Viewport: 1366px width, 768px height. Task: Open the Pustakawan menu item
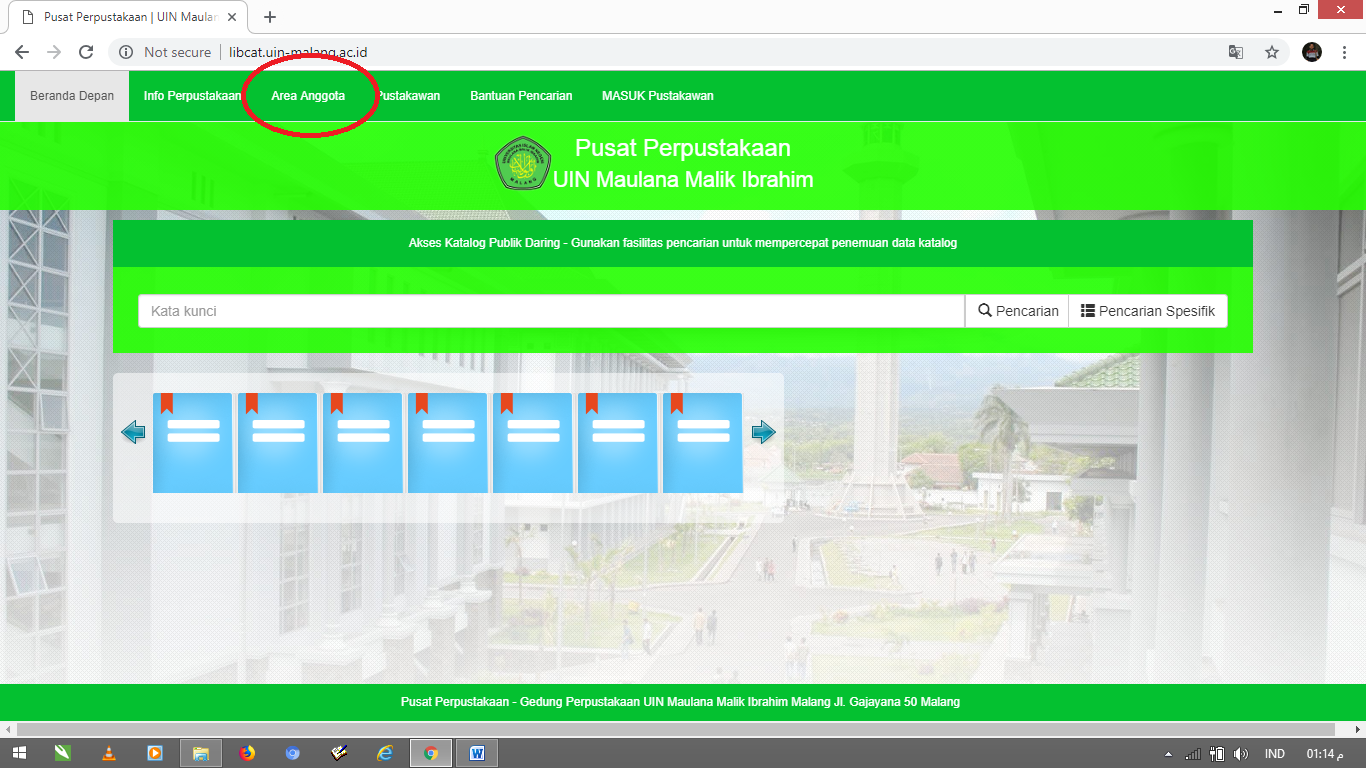[x=408, y=96]
